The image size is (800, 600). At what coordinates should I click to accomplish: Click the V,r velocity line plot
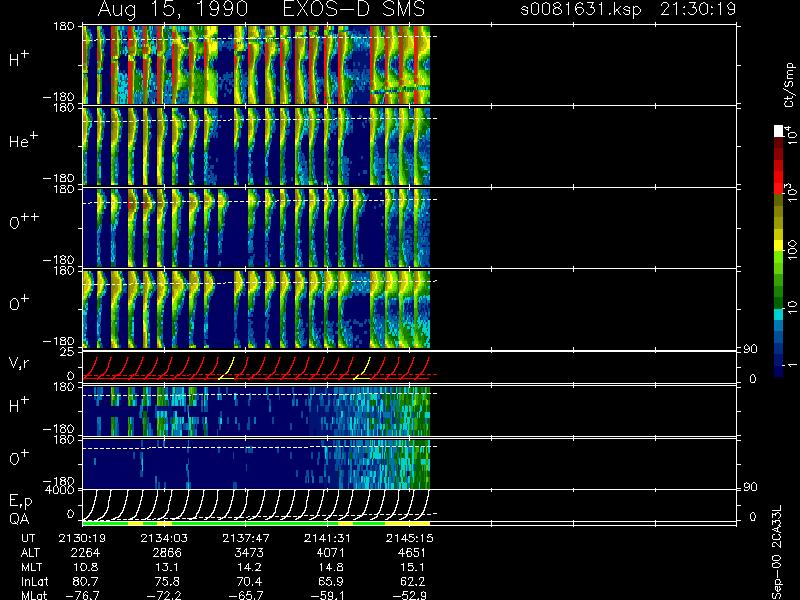pos(256,367)
